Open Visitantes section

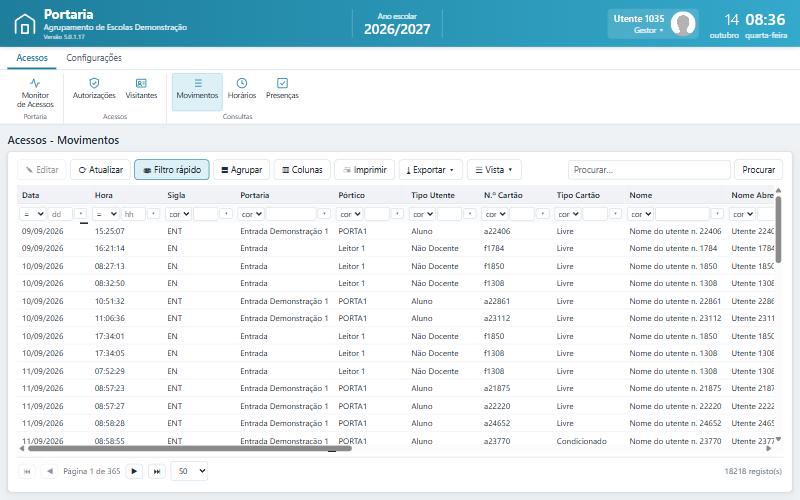point(141,88)
